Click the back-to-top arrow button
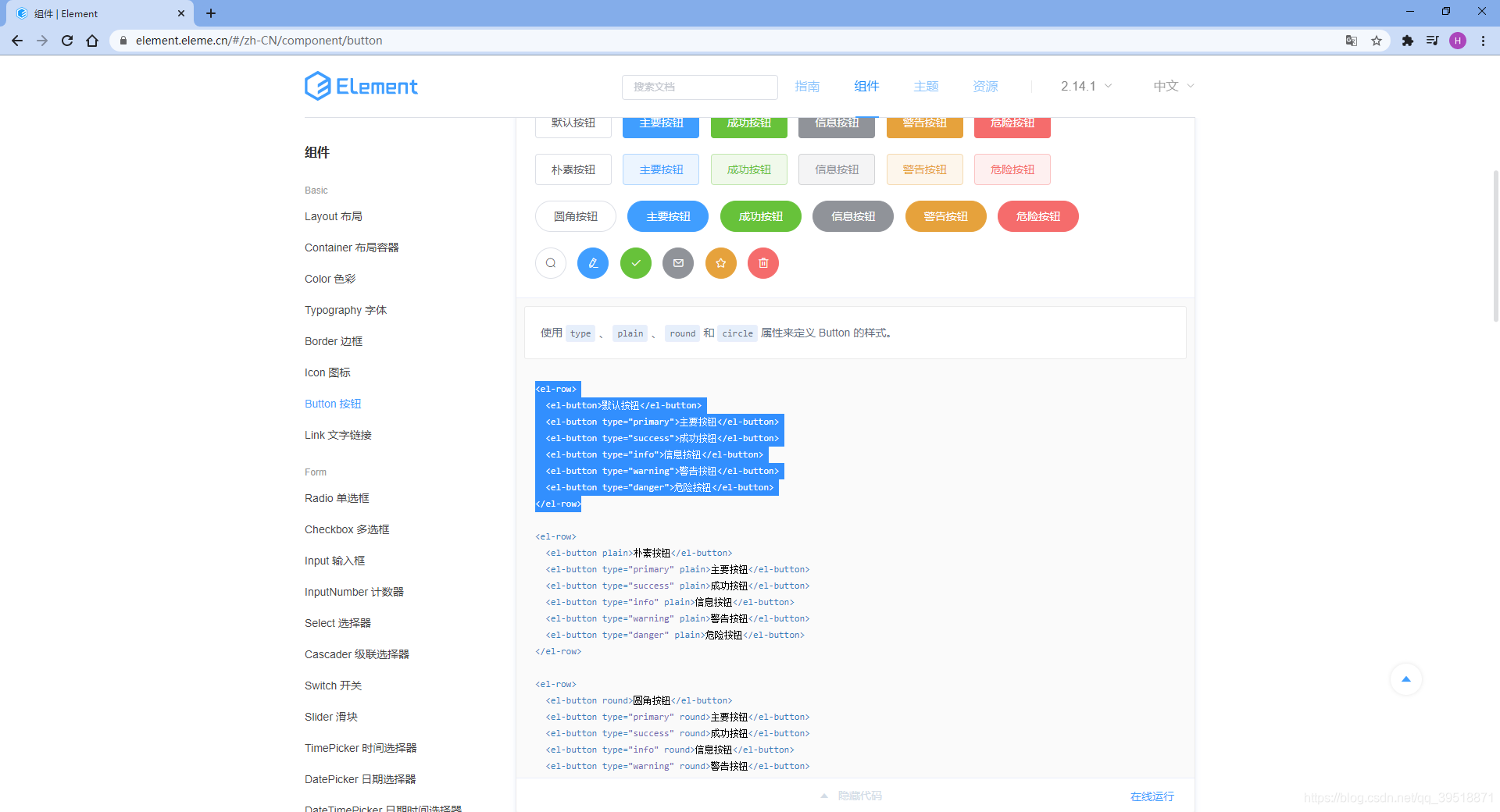 tap(1406, 679)
